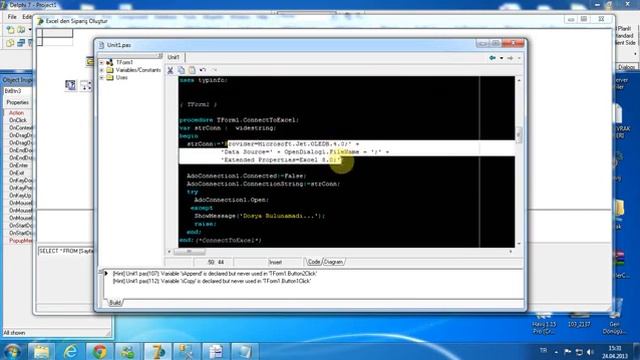Screen dimensions: 640x360
Task: Select the PopupMenu property row
Action: click(20, 241)
